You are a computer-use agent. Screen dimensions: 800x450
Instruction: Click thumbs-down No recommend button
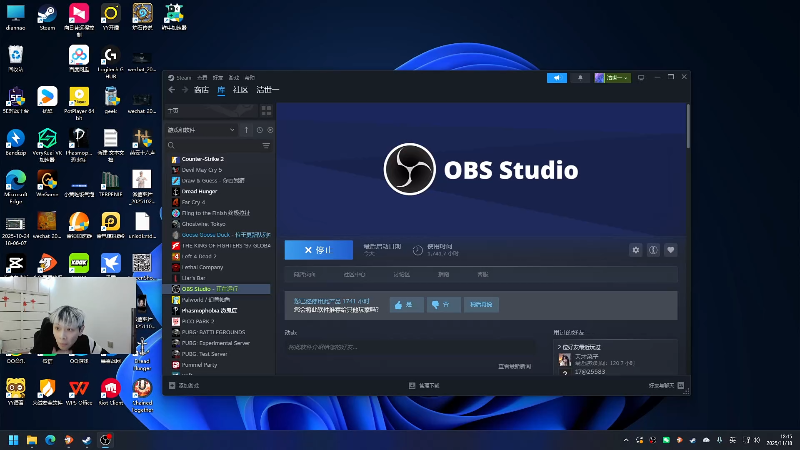(x=444, y=305)
